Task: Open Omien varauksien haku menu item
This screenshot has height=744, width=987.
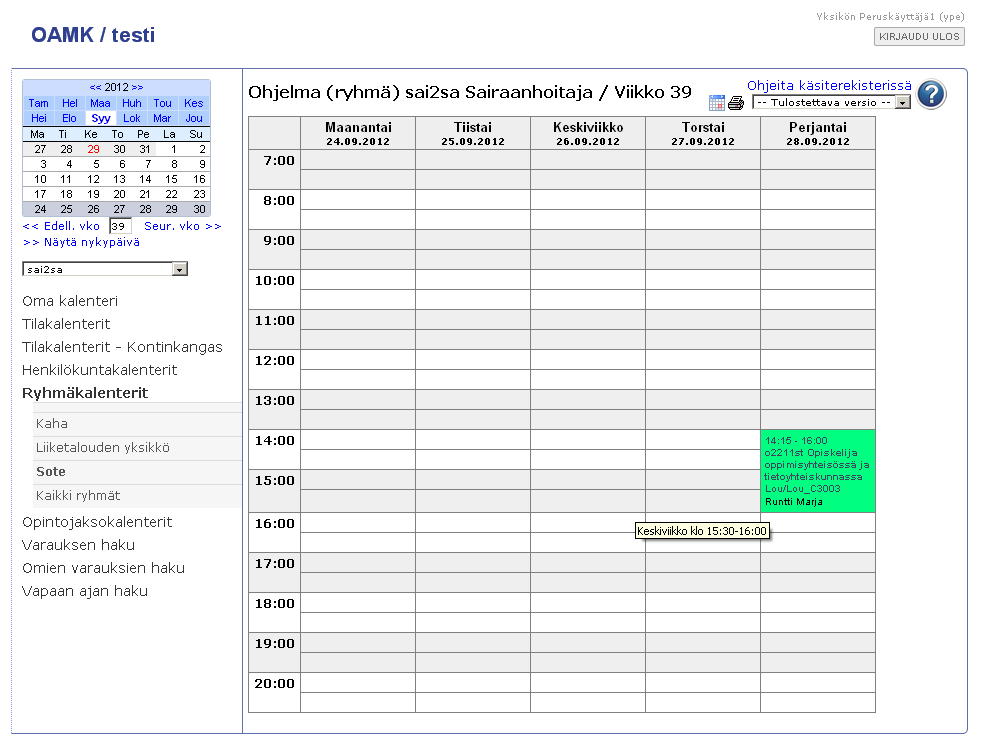Action: pos(103,568)
